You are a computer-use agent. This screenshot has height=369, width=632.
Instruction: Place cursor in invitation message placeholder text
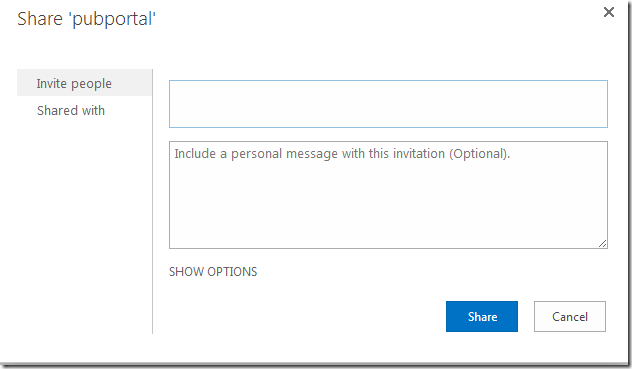342,154
